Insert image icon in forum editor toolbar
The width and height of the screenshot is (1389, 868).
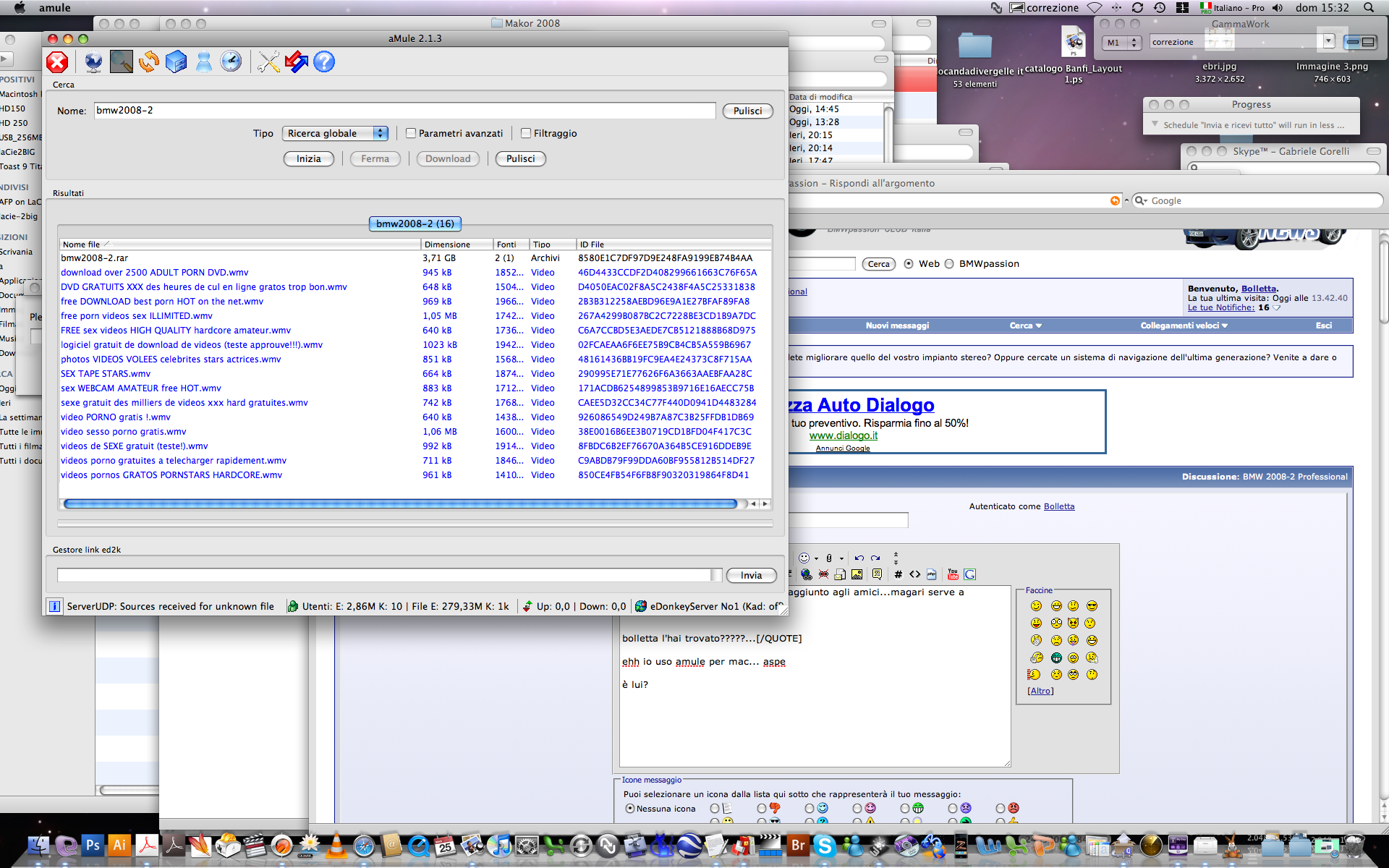pos(857,574)
